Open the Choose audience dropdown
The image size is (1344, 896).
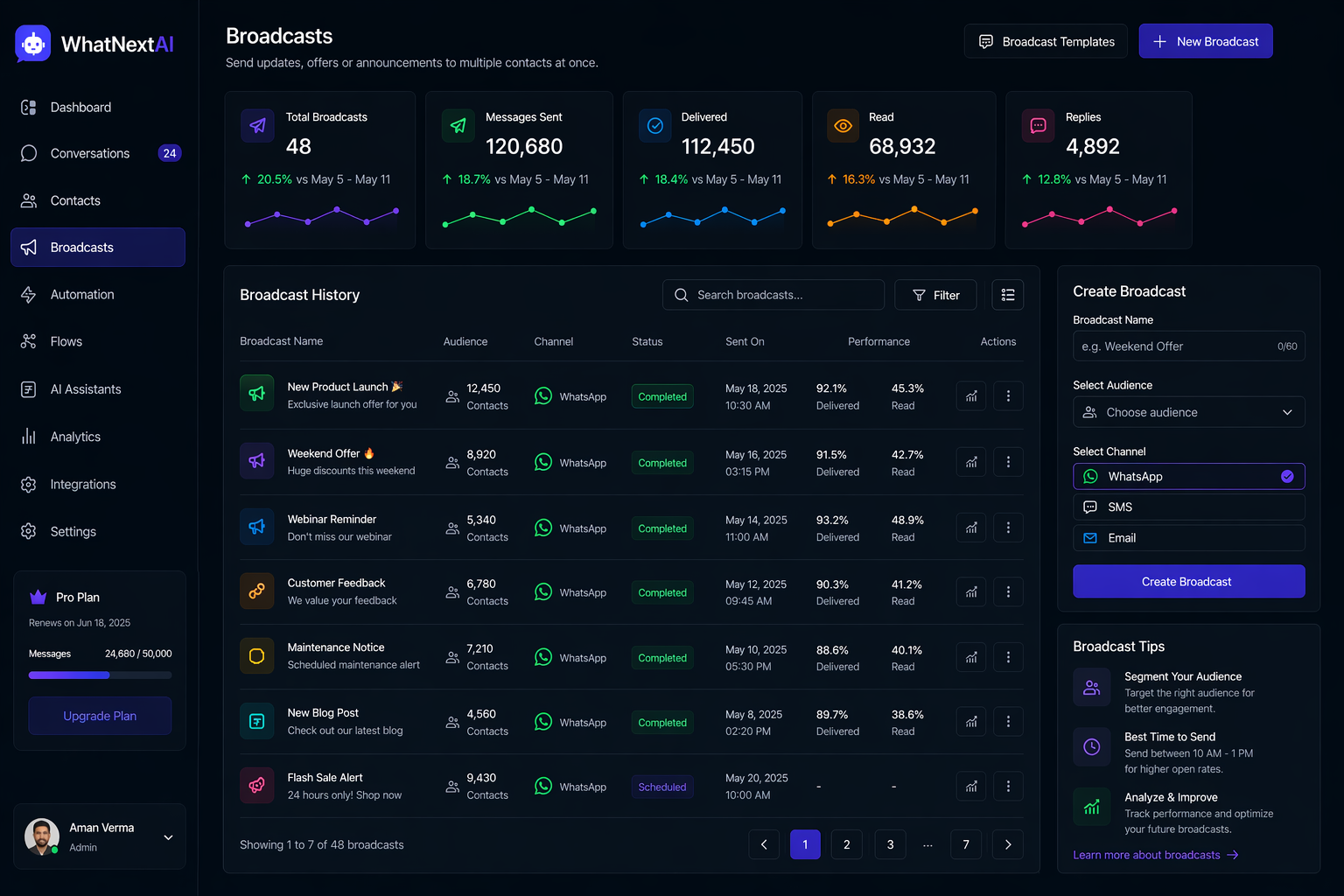1189,412
